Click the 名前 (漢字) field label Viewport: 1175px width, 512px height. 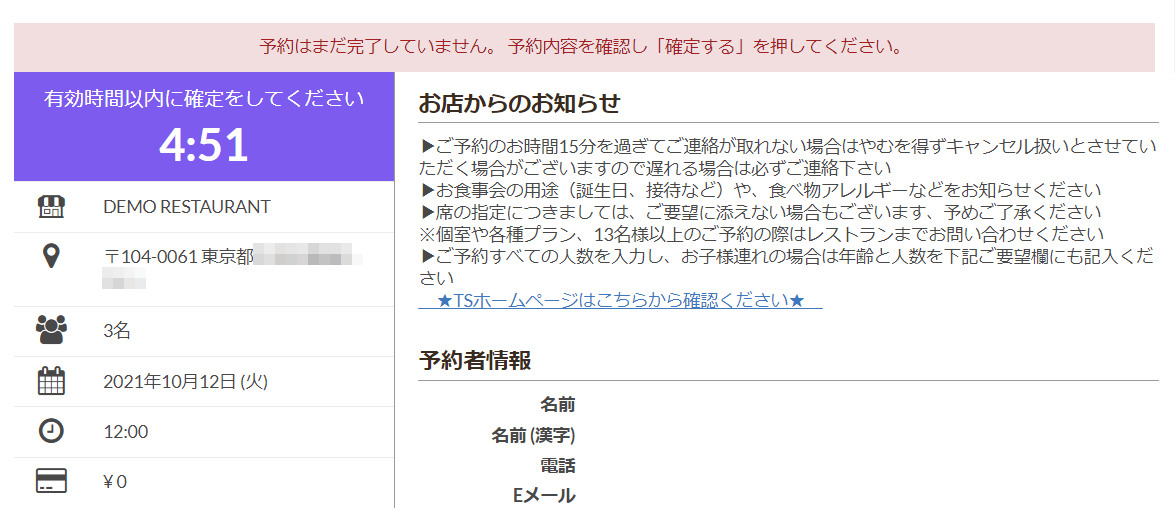[533, 435]
